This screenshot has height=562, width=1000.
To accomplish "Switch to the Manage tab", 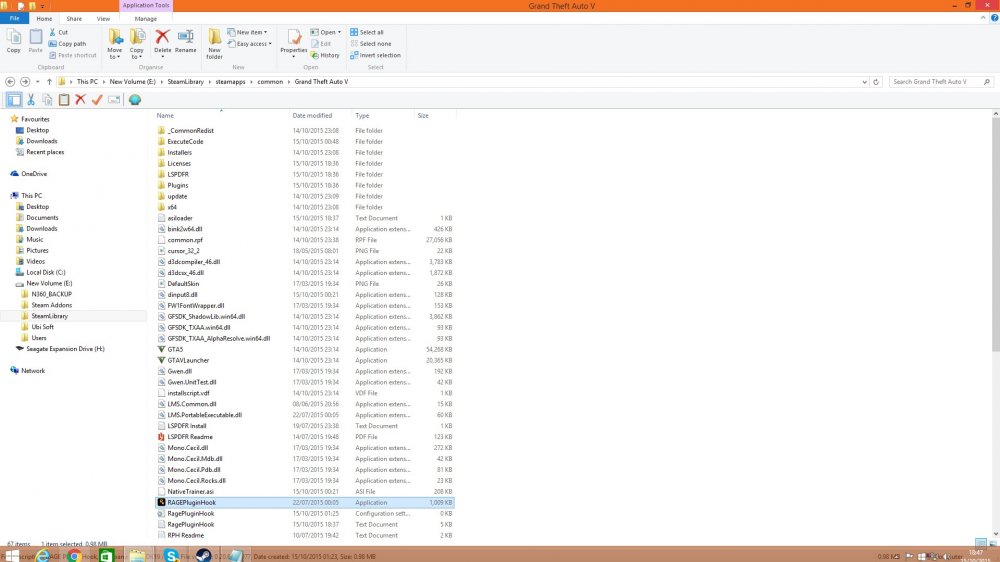I will click(145, 18).
